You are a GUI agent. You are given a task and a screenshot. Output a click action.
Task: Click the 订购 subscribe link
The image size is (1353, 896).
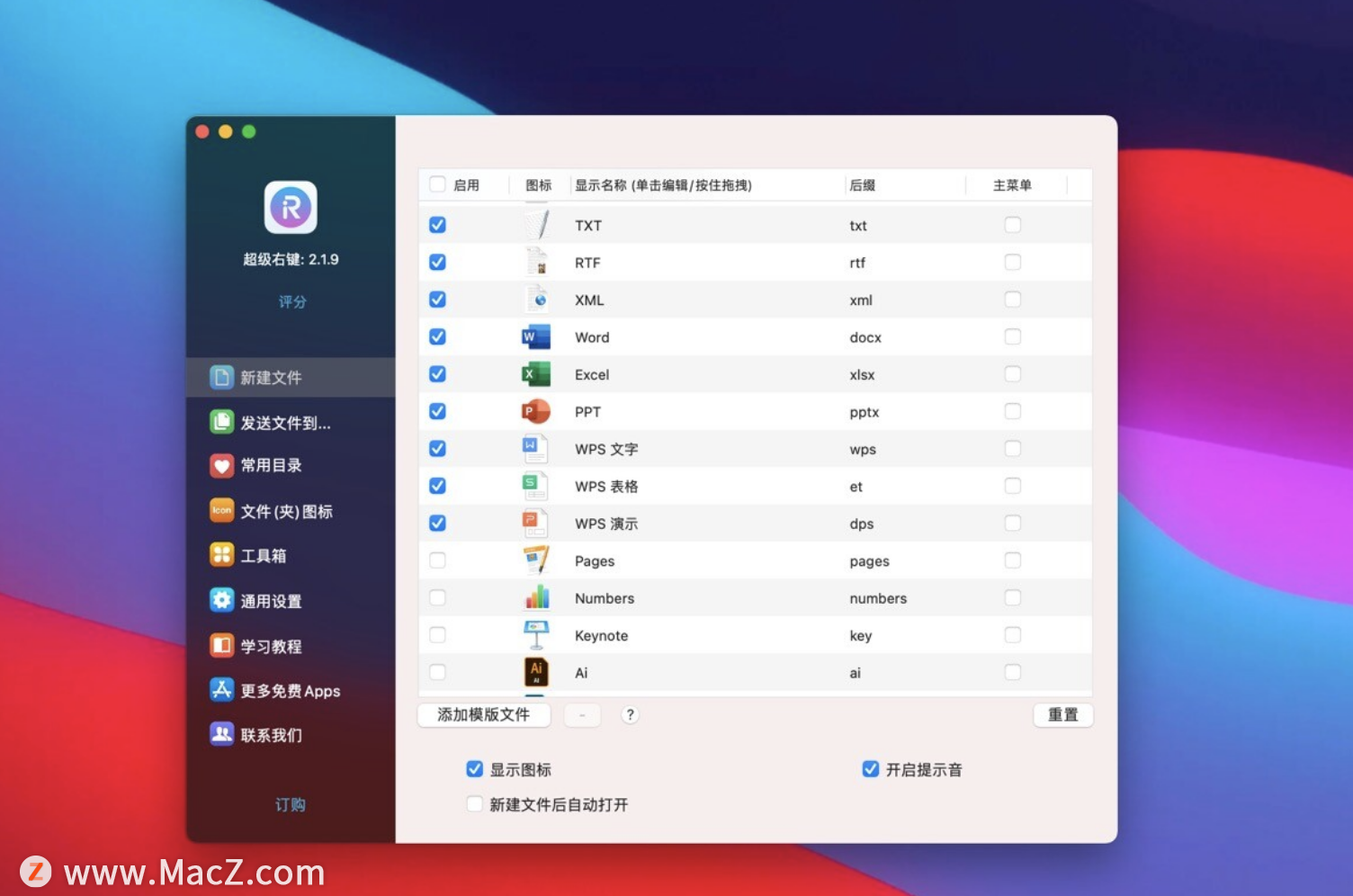(291, 804)
